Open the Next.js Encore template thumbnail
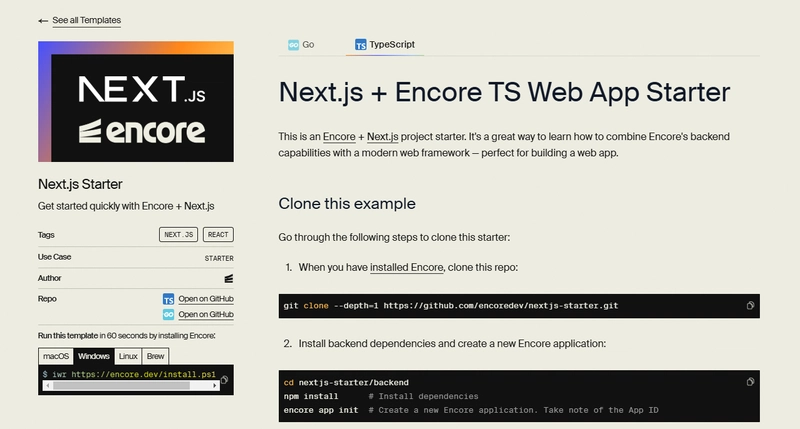This screenshot has height=429, width=800. [x=136, y=102]
